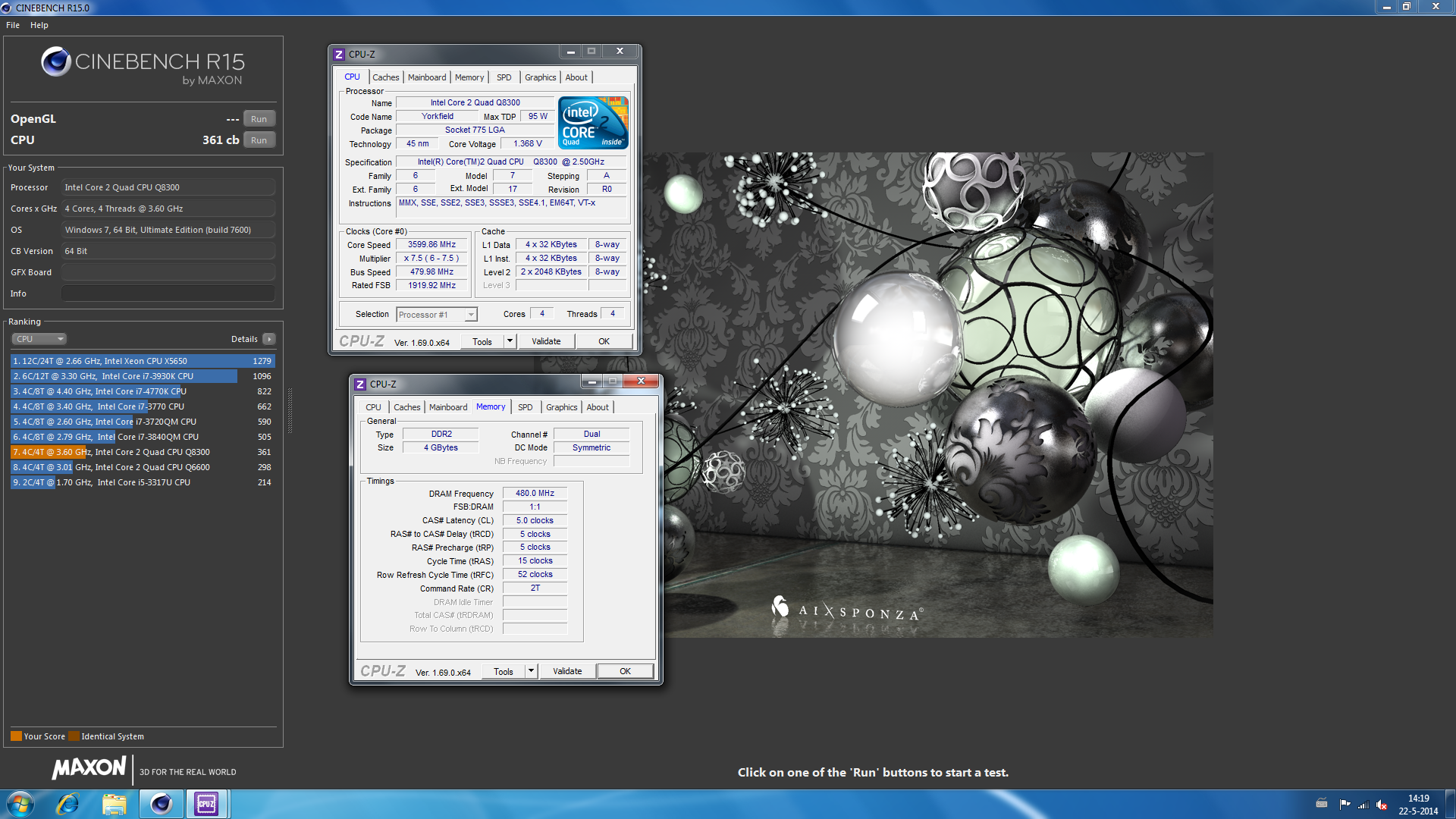Click the Maxon logo at bottom left

point(89,768)
